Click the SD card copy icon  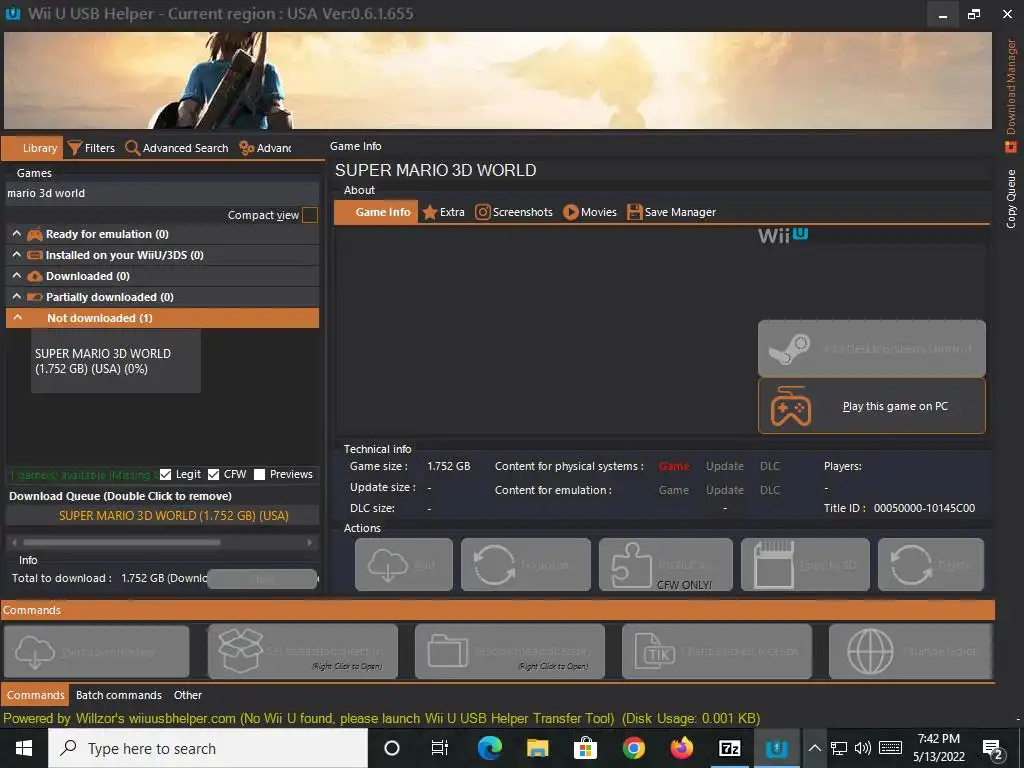(x=774, y=564)
